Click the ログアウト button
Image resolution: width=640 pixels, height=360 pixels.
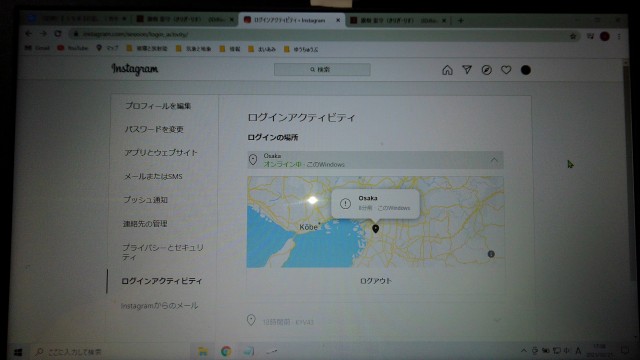click(x=376, y=281)
